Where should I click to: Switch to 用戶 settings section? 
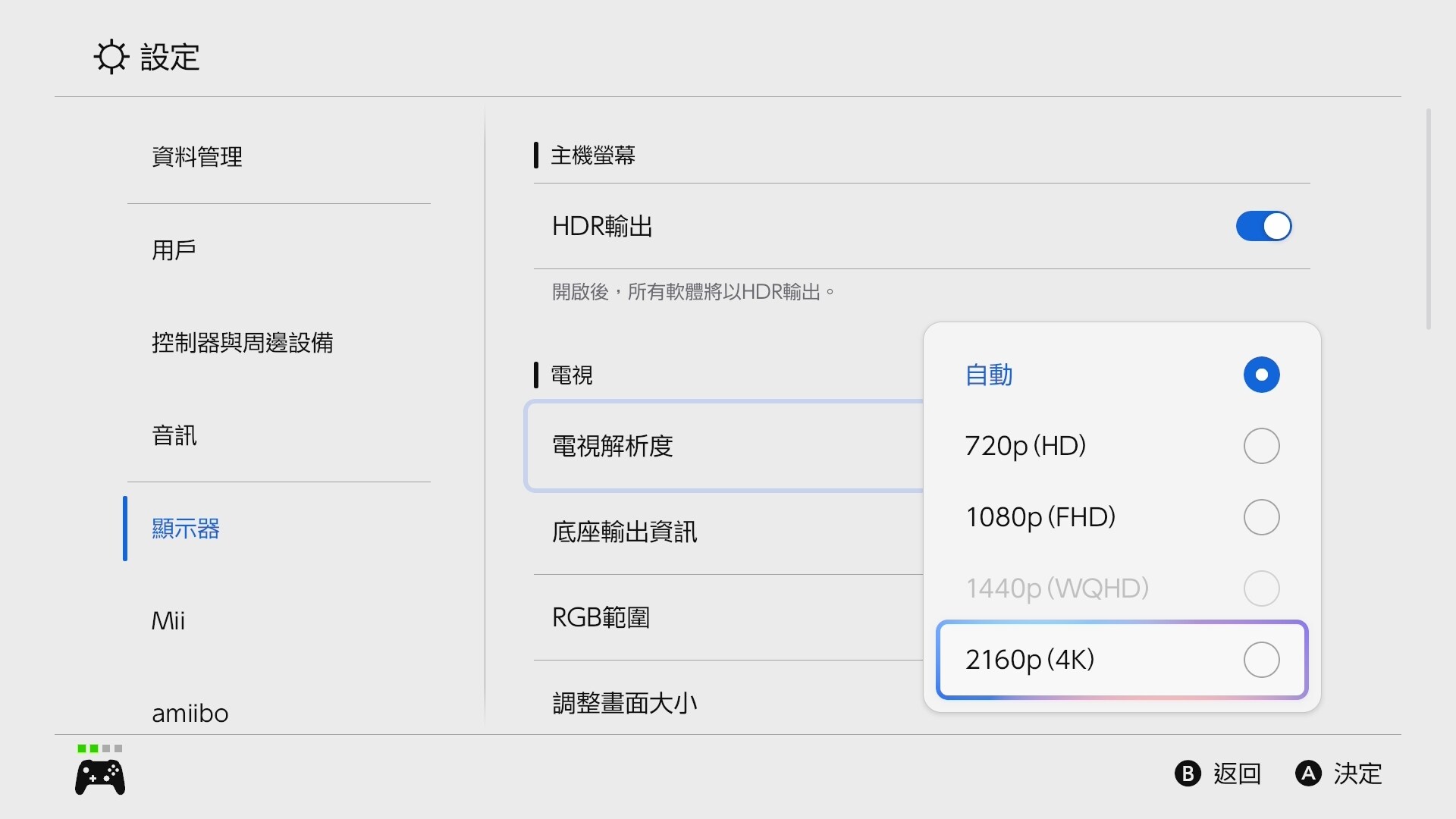point(174,250)
